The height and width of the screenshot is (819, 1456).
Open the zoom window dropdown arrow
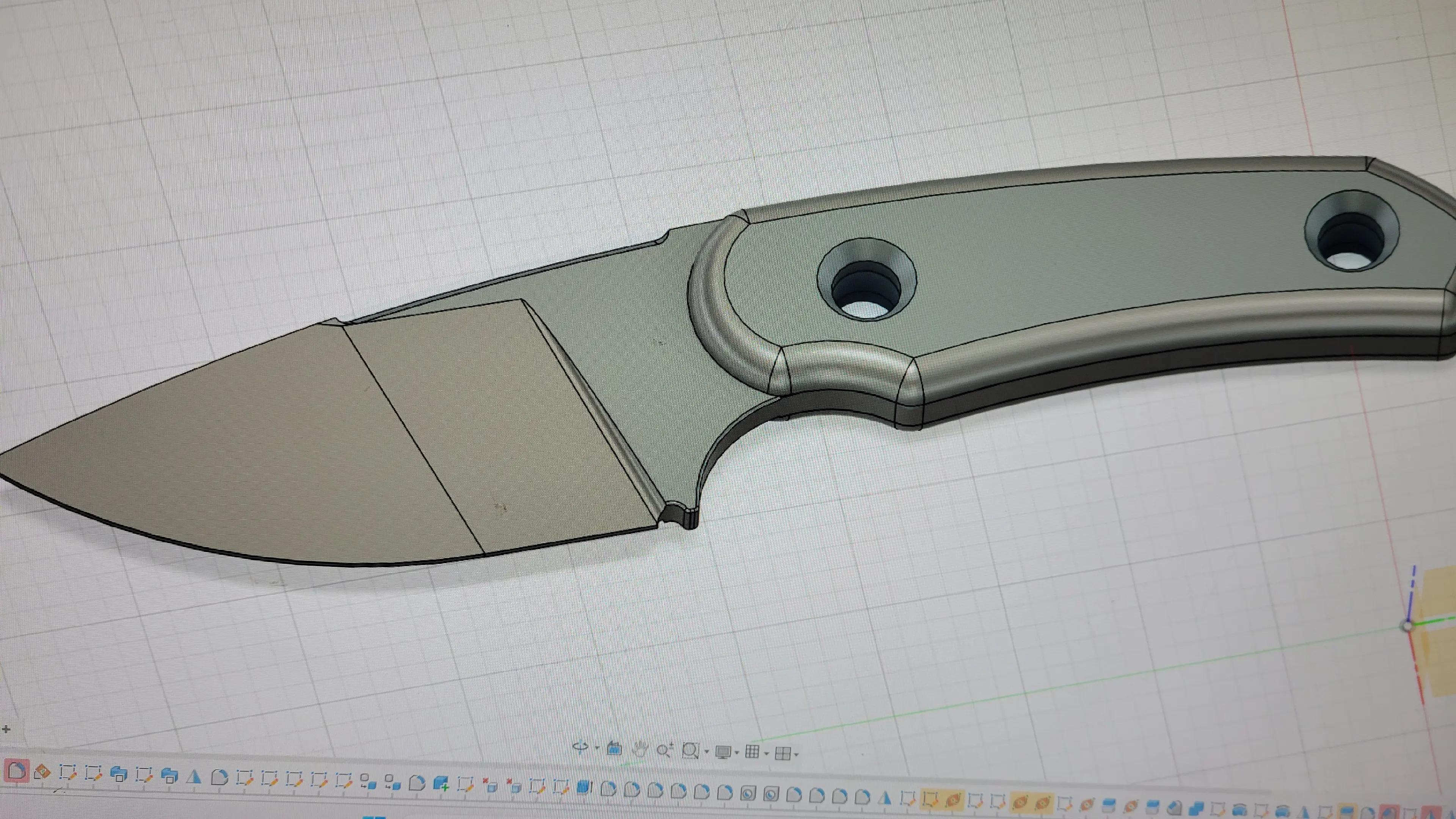click(706, 752)
